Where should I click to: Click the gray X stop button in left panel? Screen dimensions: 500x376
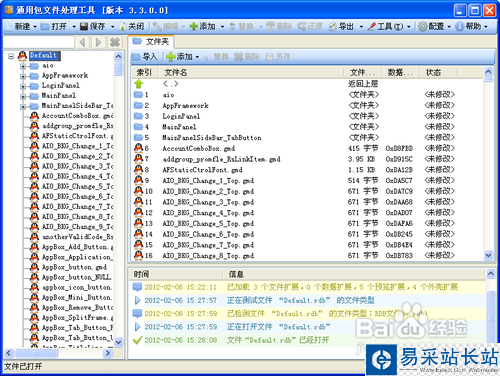tap(115, 42)
